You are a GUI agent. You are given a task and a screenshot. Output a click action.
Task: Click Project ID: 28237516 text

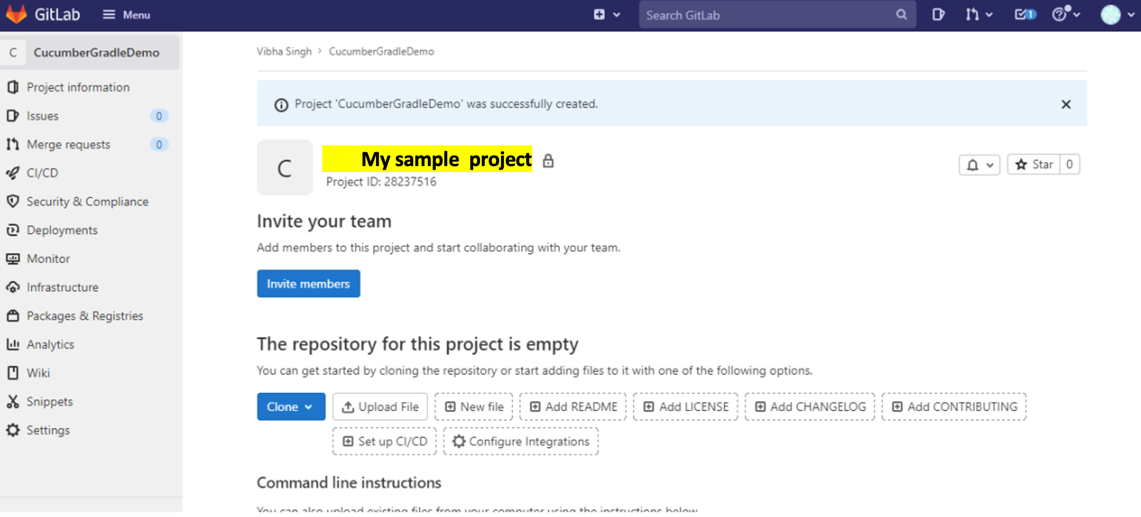[381, 182]
